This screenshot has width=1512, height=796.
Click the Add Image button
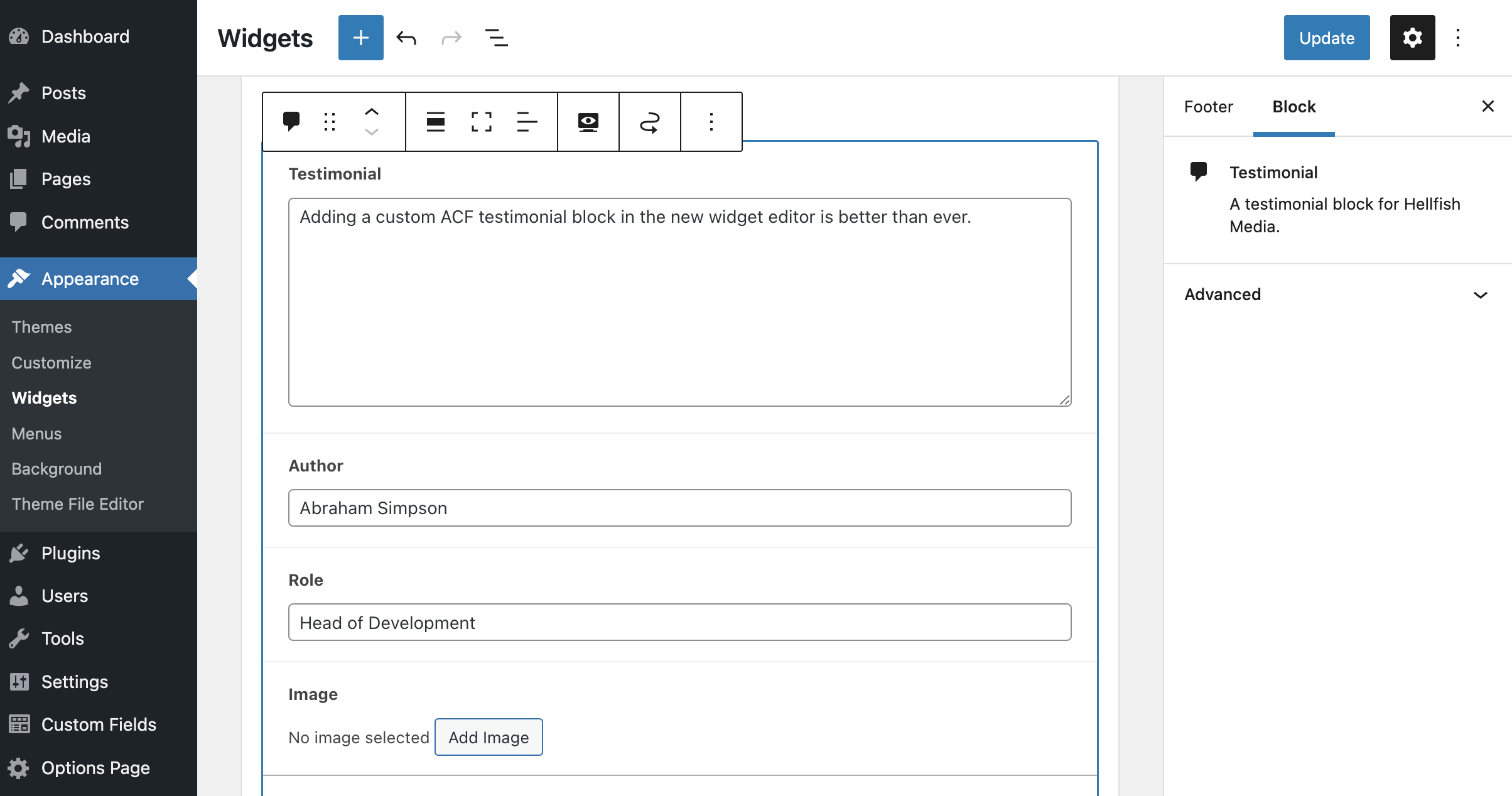click(x=489, y=737)
